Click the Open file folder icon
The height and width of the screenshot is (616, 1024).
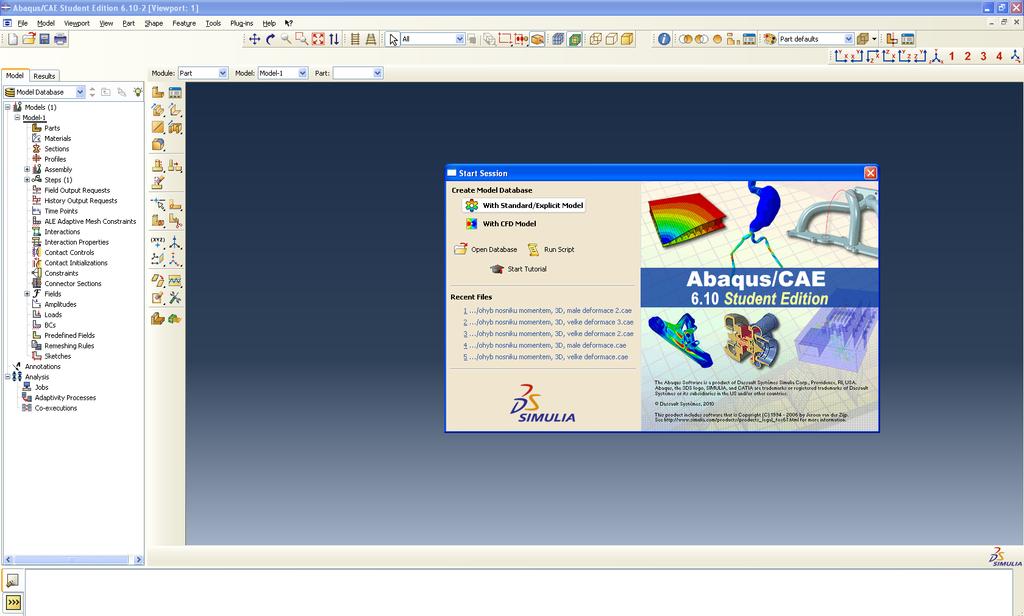[x=29, y=39]
